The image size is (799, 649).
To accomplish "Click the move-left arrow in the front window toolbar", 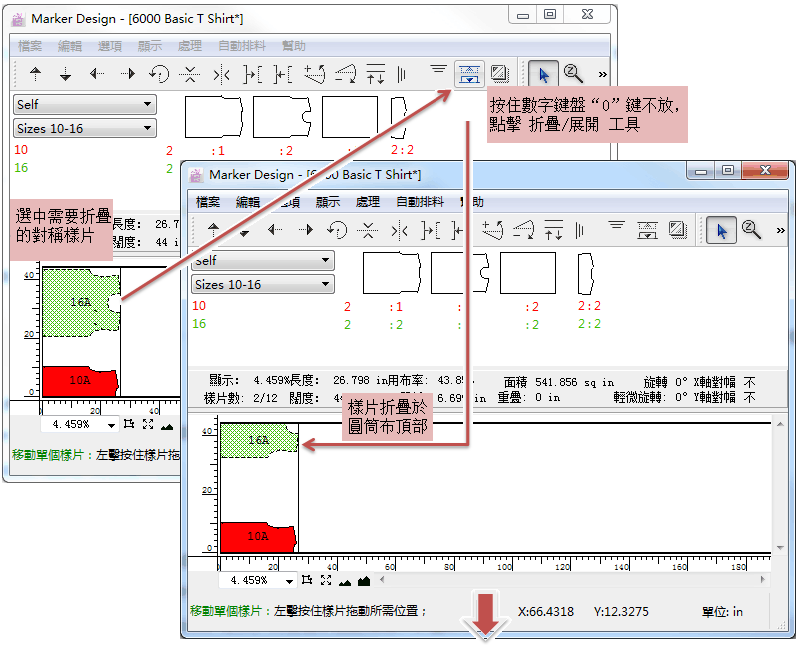I will (275, 230).
